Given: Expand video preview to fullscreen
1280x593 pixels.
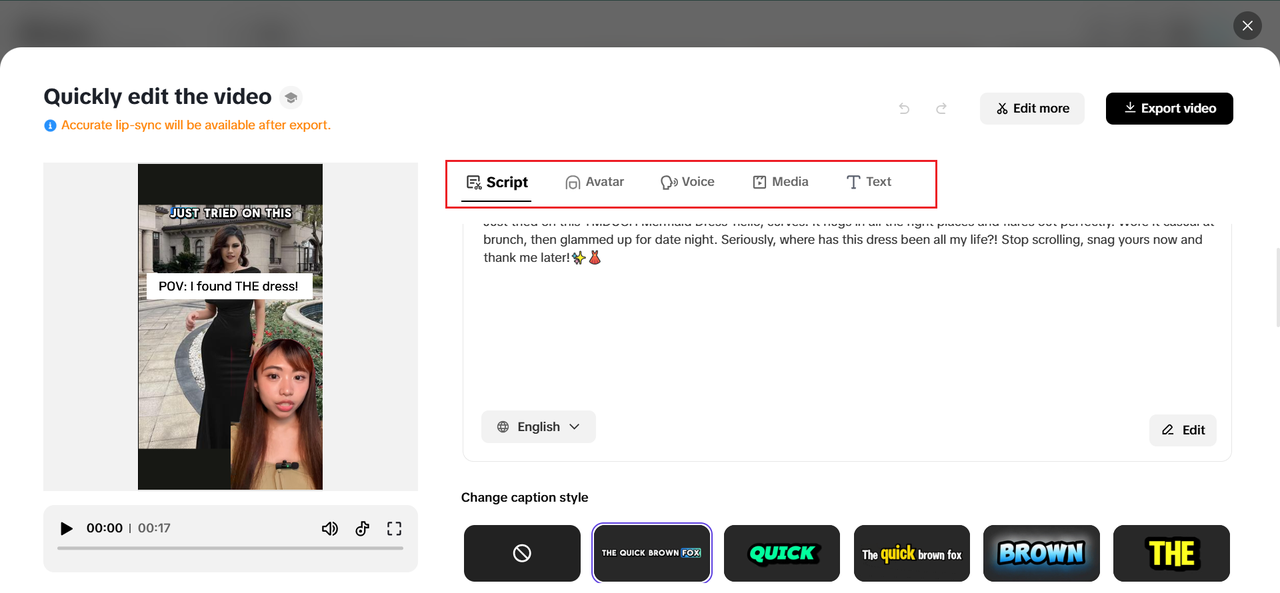Looking at the screenshot, I should click(x=394, y=528).
